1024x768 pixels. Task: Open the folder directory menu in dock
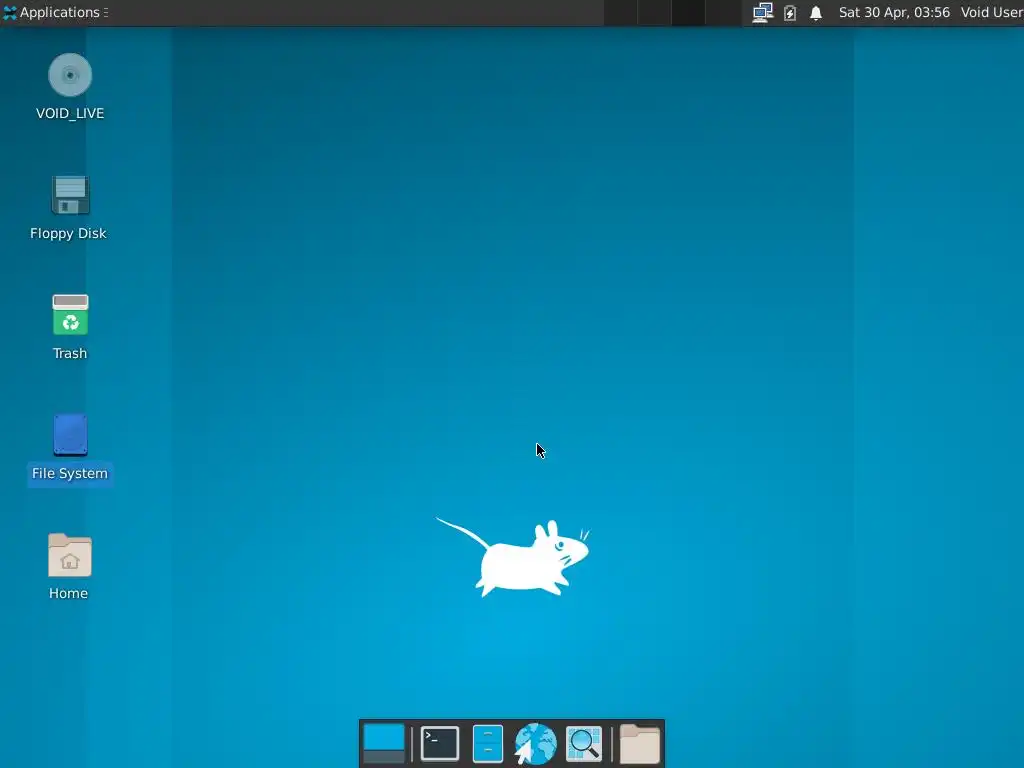(x=639, y=743)
